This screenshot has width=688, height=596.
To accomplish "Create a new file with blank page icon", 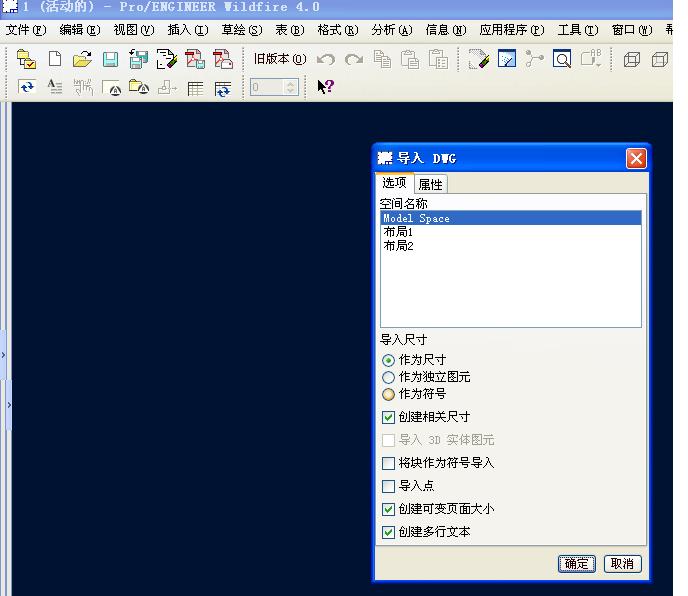I will click(55, 59).
